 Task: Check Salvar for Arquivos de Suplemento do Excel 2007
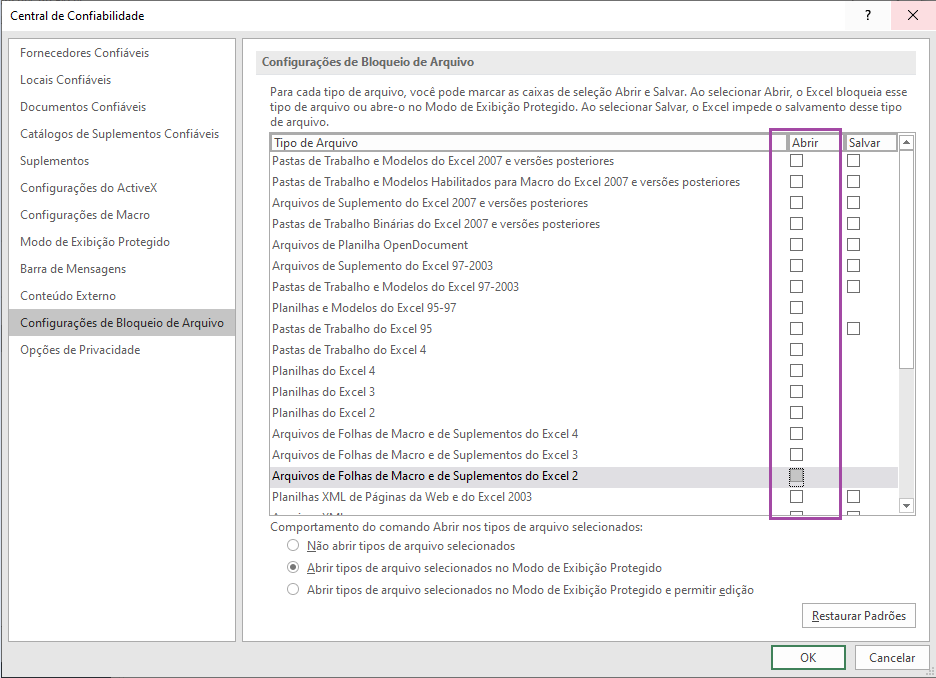pos(854,202)
